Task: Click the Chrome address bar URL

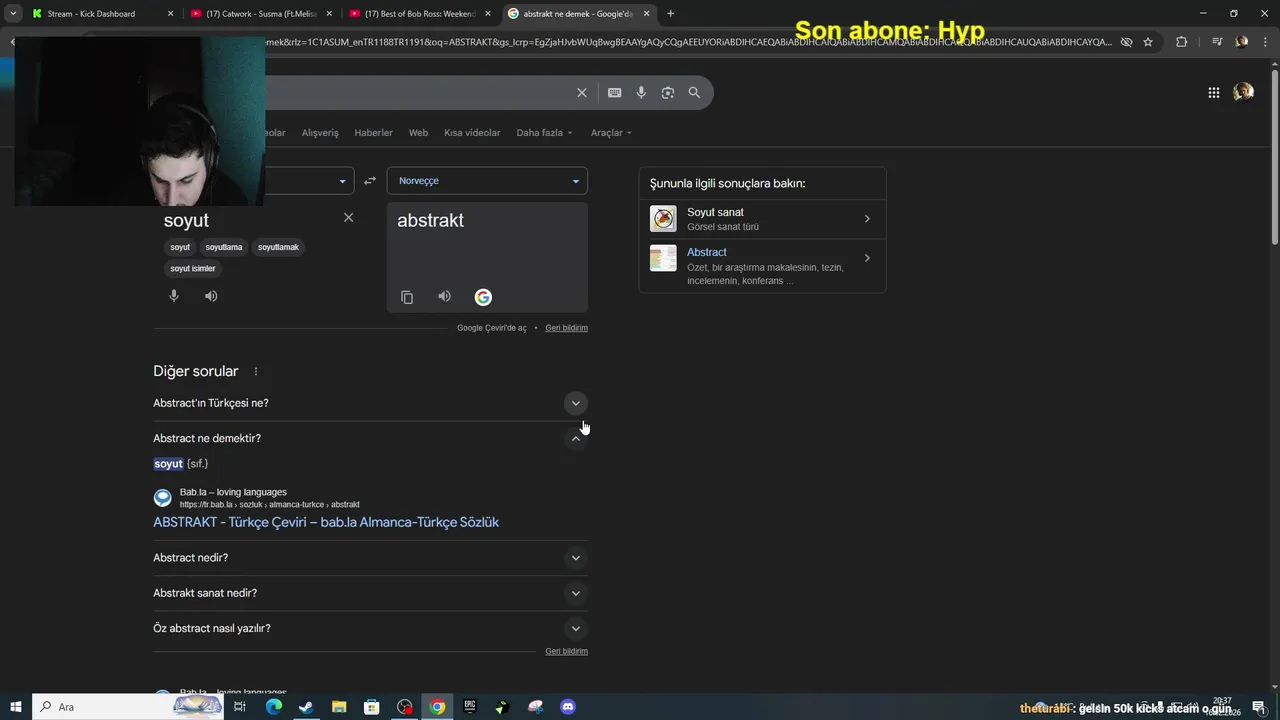Action: click(690, 42)
